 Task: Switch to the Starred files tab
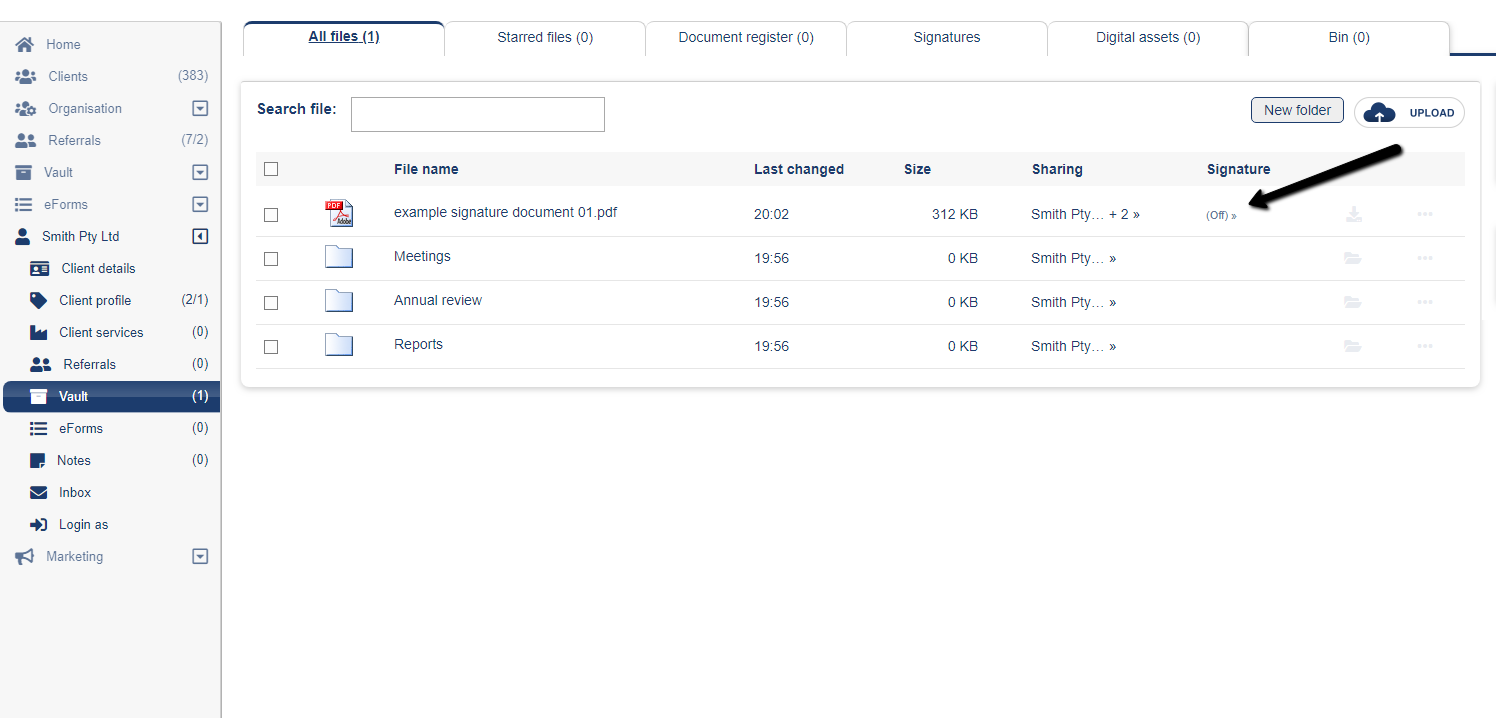click(x=545, y=37)
